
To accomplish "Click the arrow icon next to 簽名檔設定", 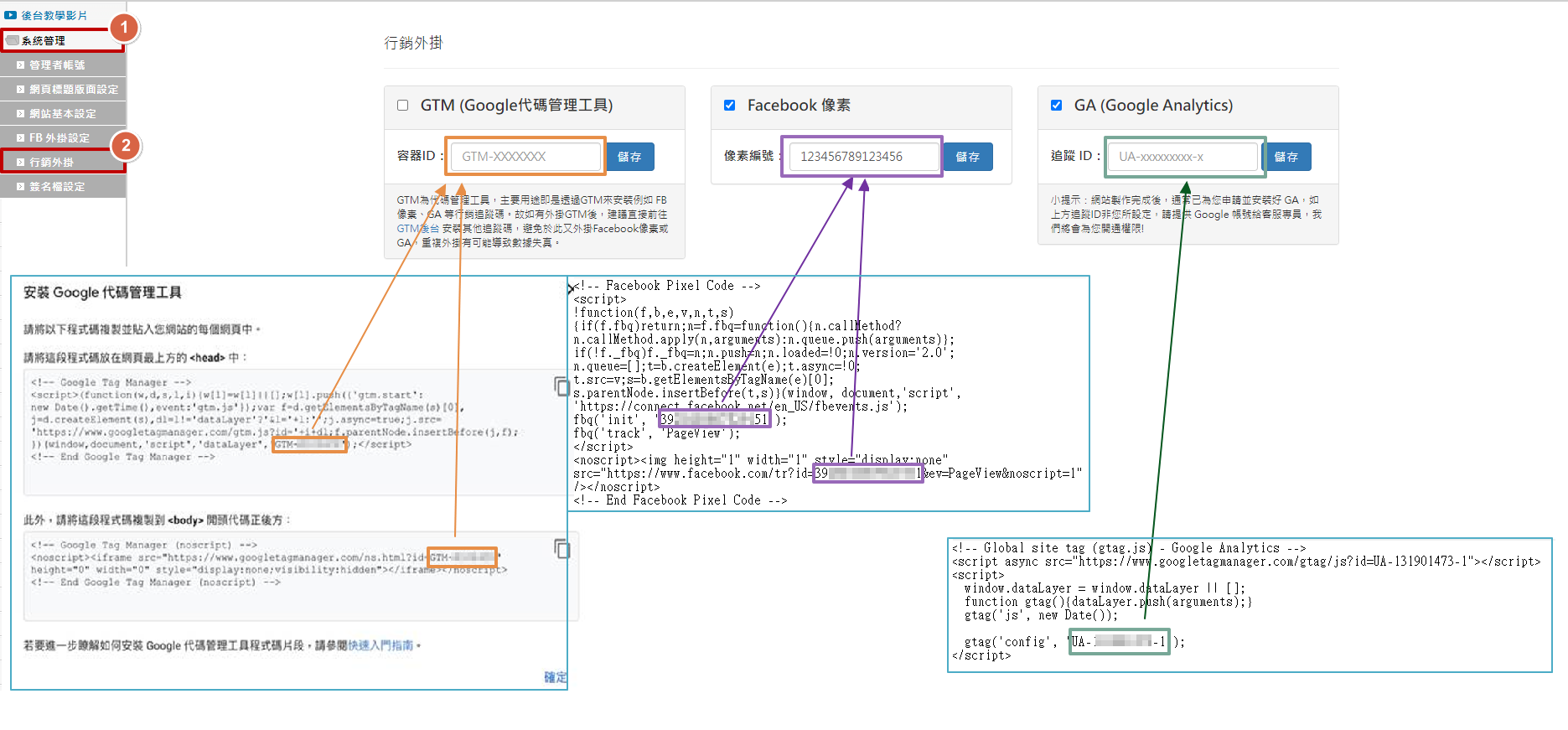I will click(21, 186).
